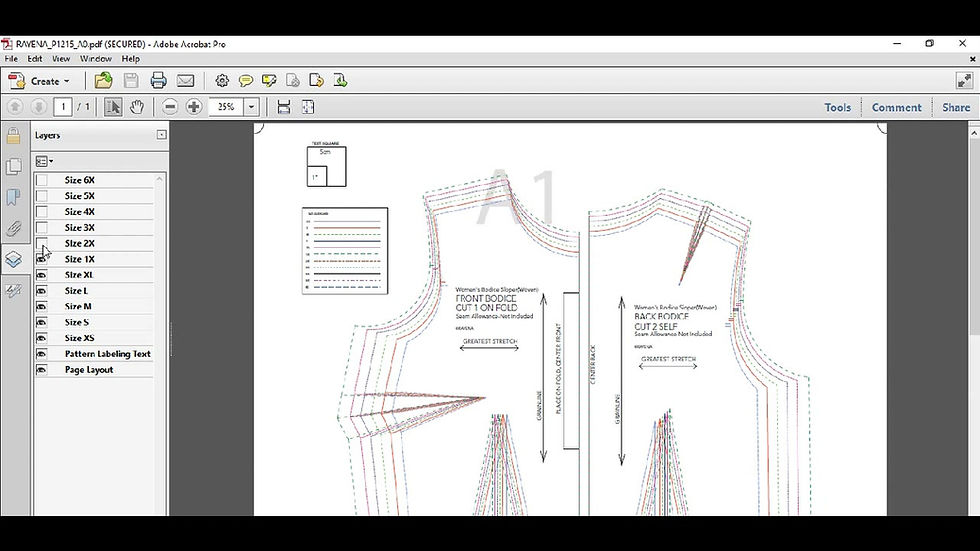Show the Size 2X layer

[x=42, y=243]
